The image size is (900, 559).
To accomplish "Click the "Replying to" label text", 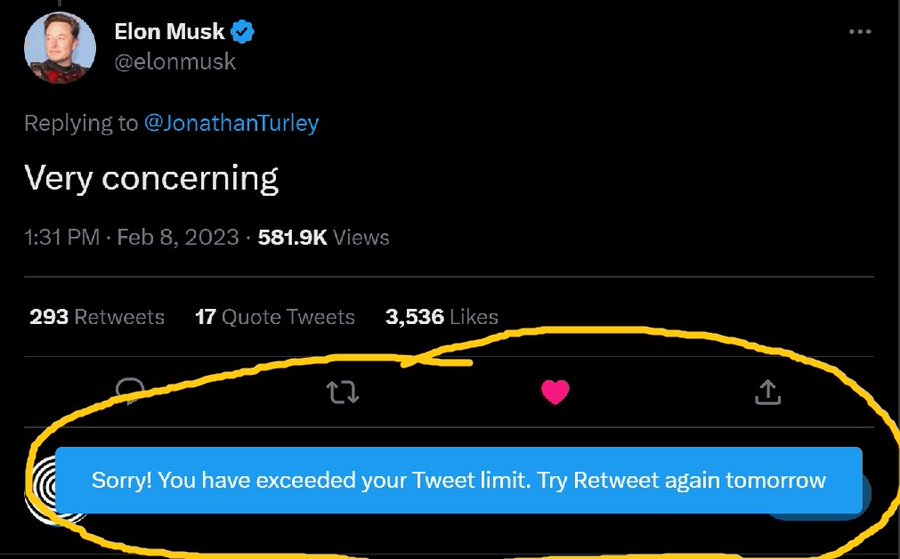I will (81, 123).
